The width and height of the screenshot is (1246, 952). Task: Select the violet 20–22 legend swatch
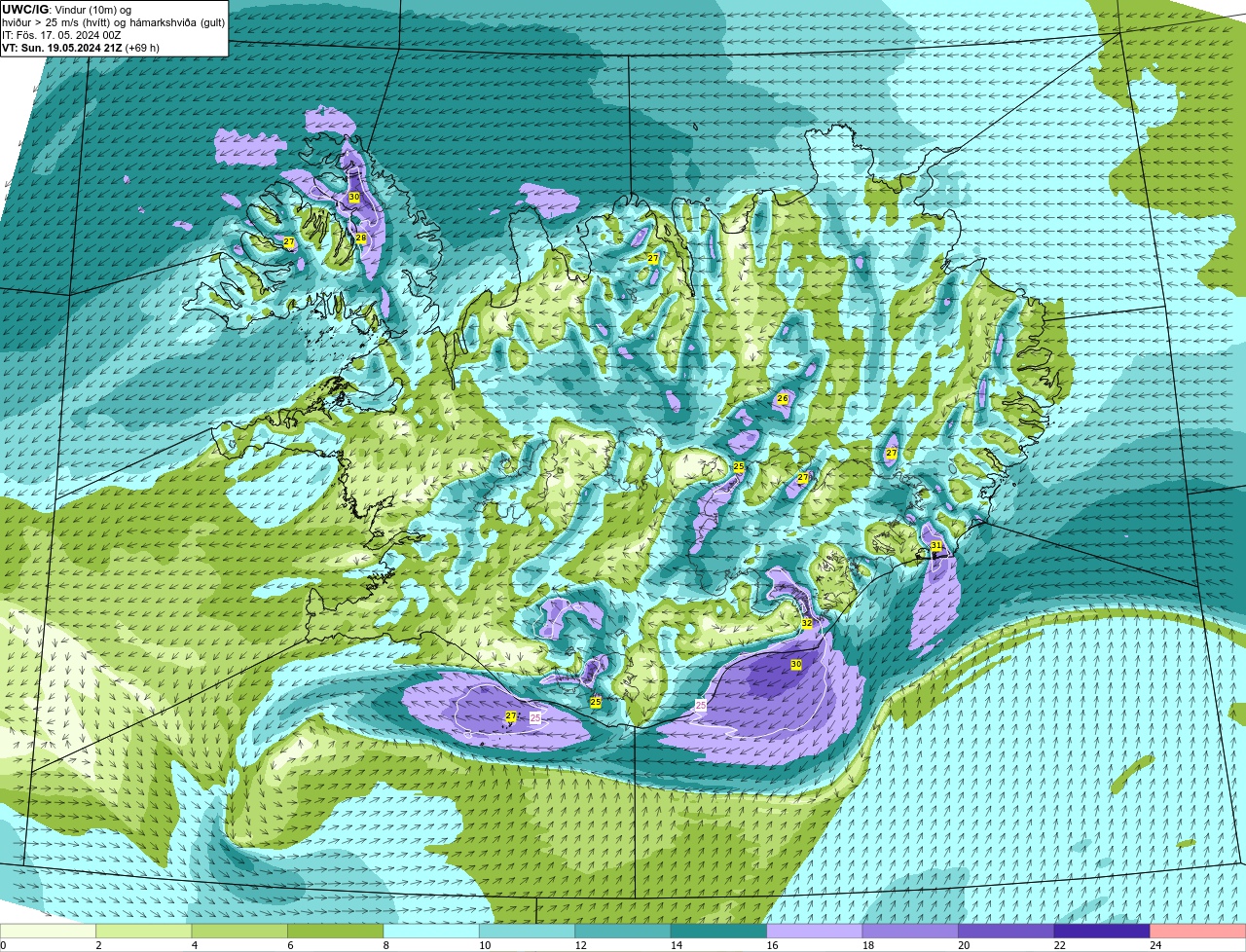coord(1007,931)
